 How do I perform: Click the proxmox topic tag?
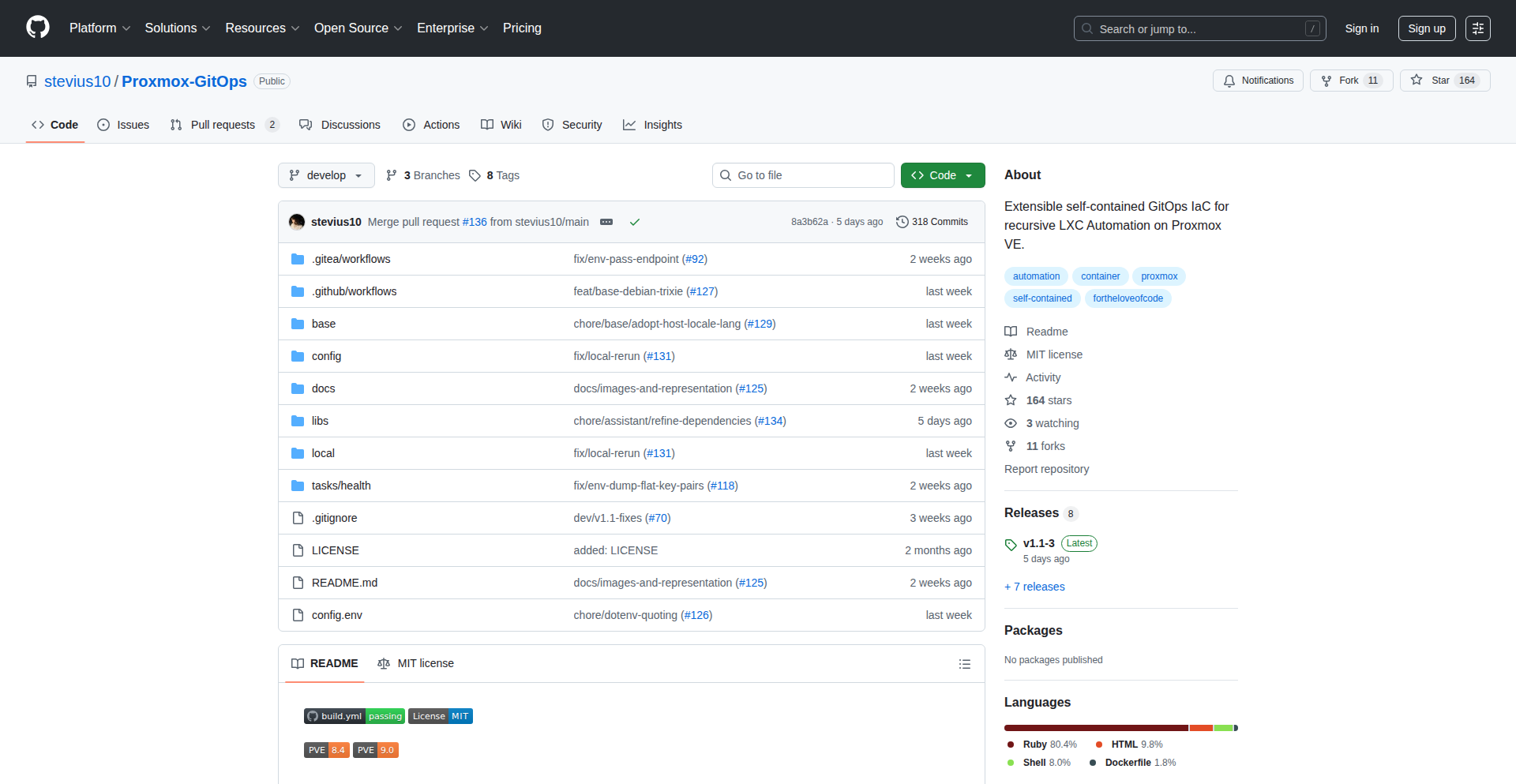[1159, 276]
